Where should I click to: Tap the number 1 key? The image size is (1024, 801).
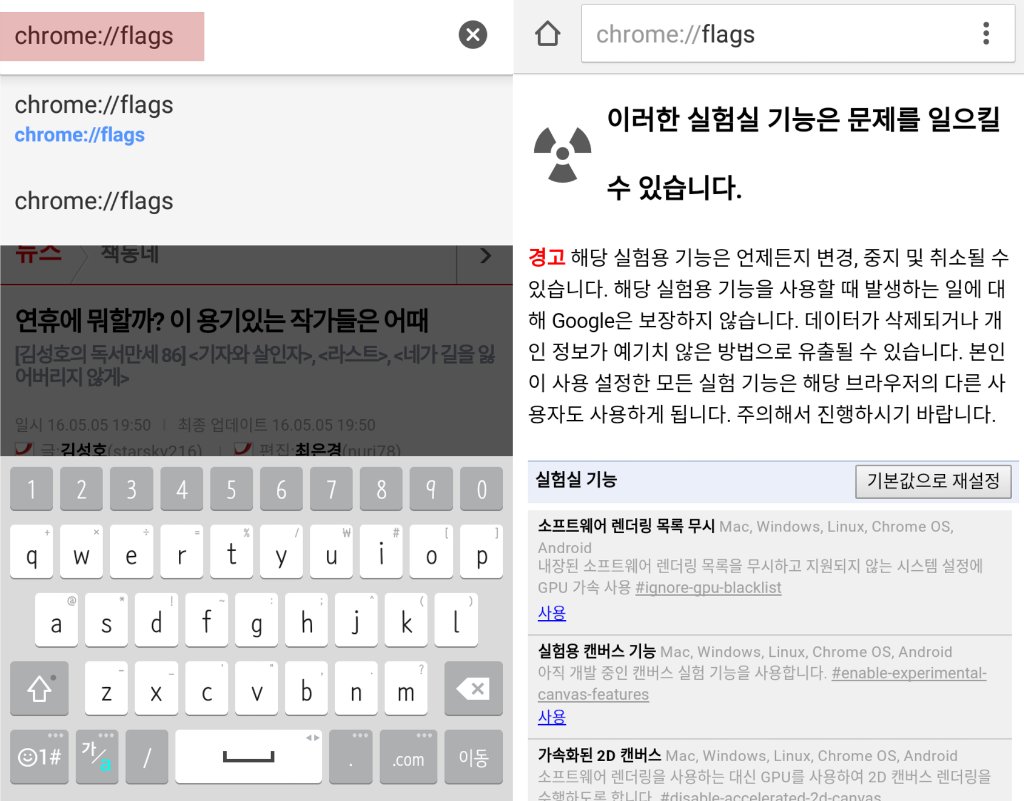tap(31, 488)
